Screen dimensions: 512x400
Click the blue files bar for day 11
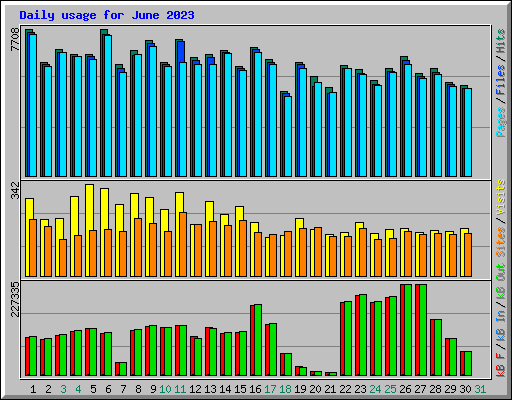181,52
